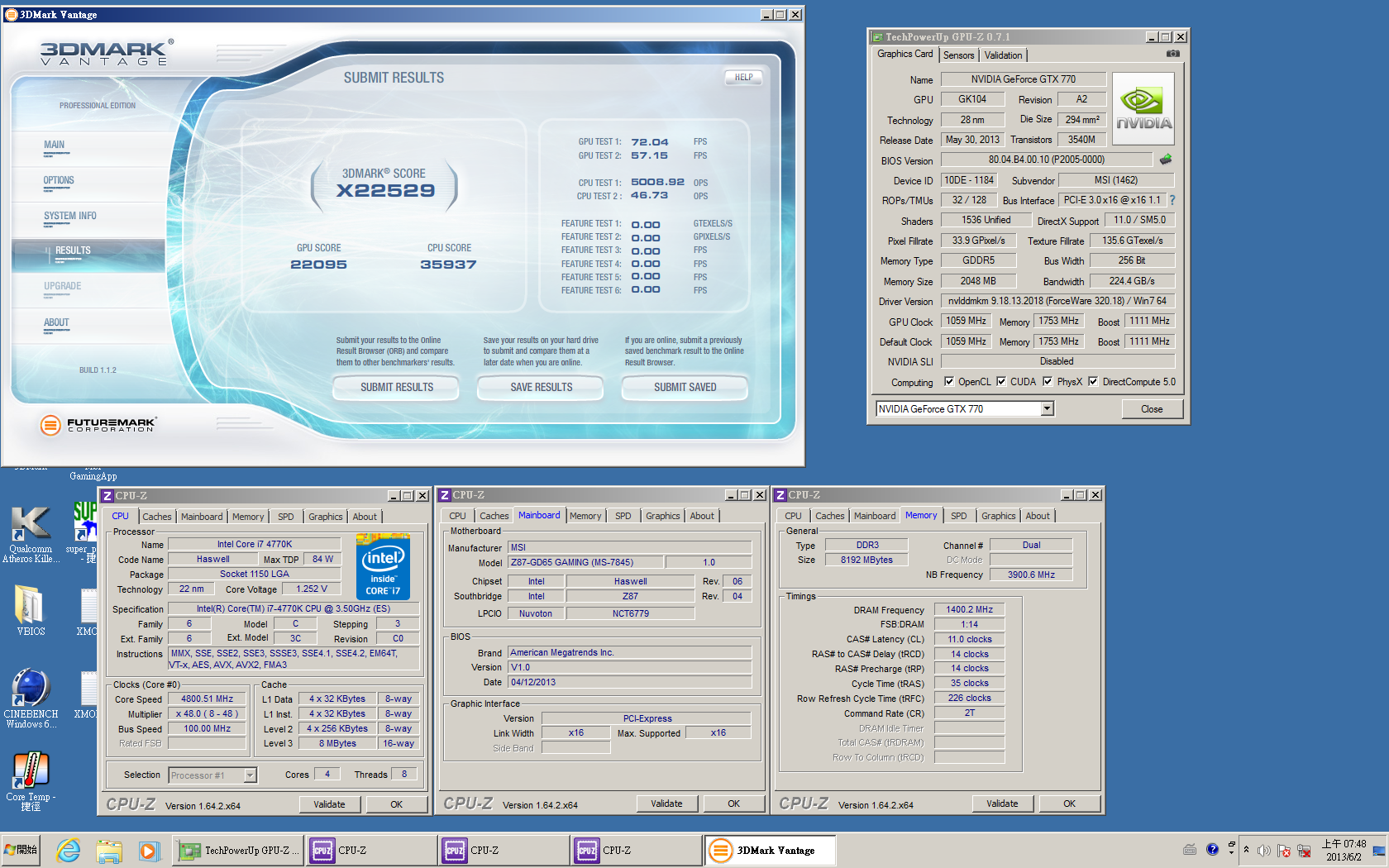Click the keyboard input tray icon
The width and height of the screenshot is (1389, 868).
(x=1190, y=850)
